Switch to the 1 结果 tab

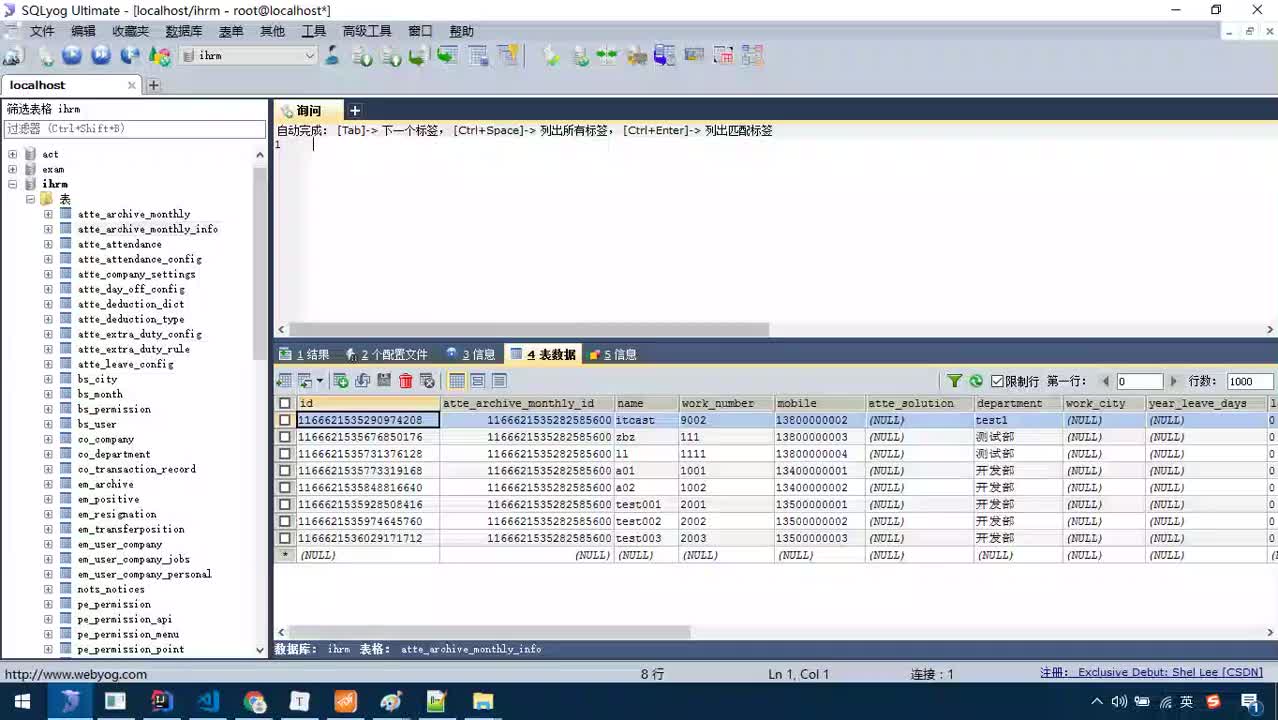[304, 354]
